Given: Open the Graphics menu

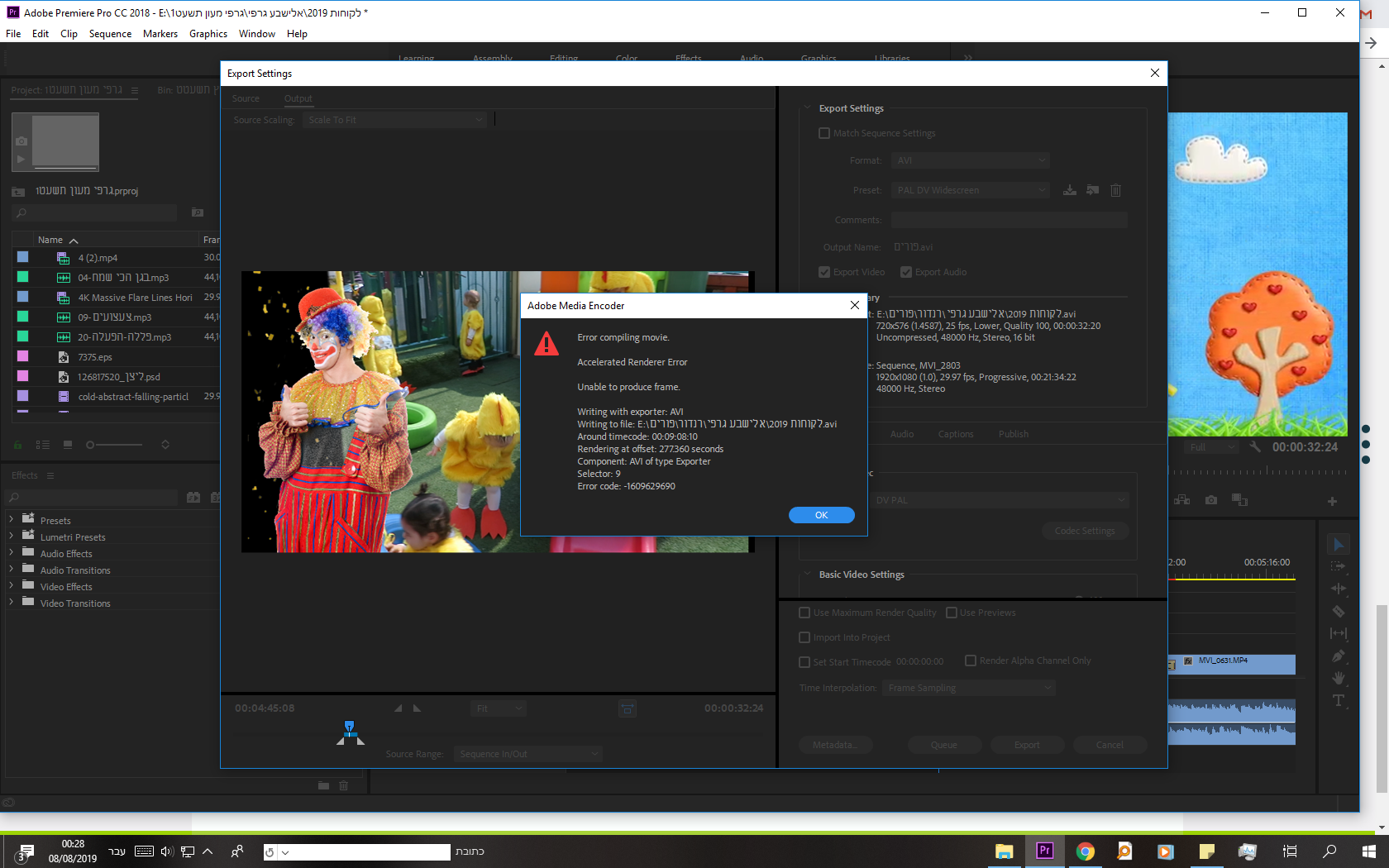Looking at the screenshot, I should pyautogui.click(x=208, y=34).
